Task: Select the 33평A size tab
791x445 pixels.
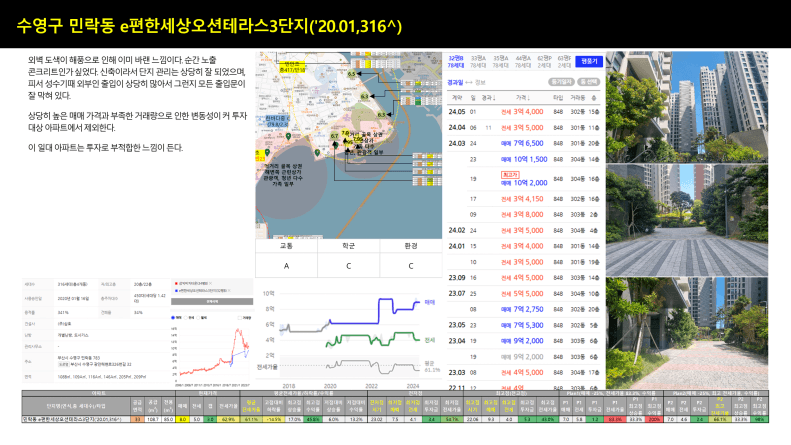Action: pyautogui.click(x=478, y=62)
